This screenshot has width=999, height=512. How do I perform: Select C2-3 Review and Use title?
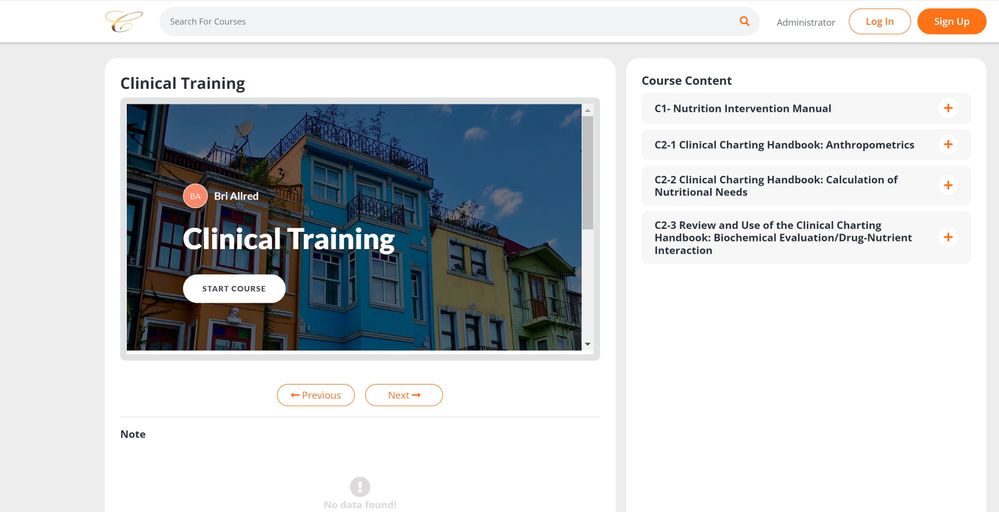783,238
